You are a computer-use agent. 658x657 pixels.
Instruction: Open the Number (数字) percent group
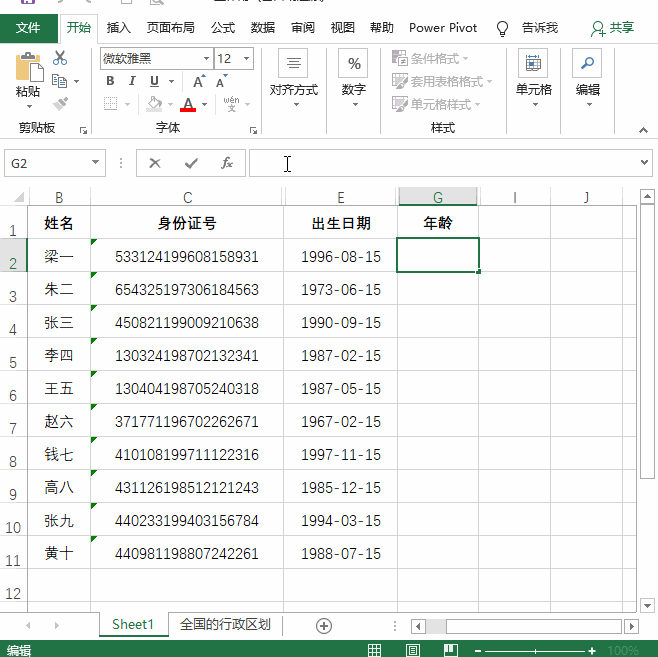point(353,78)
